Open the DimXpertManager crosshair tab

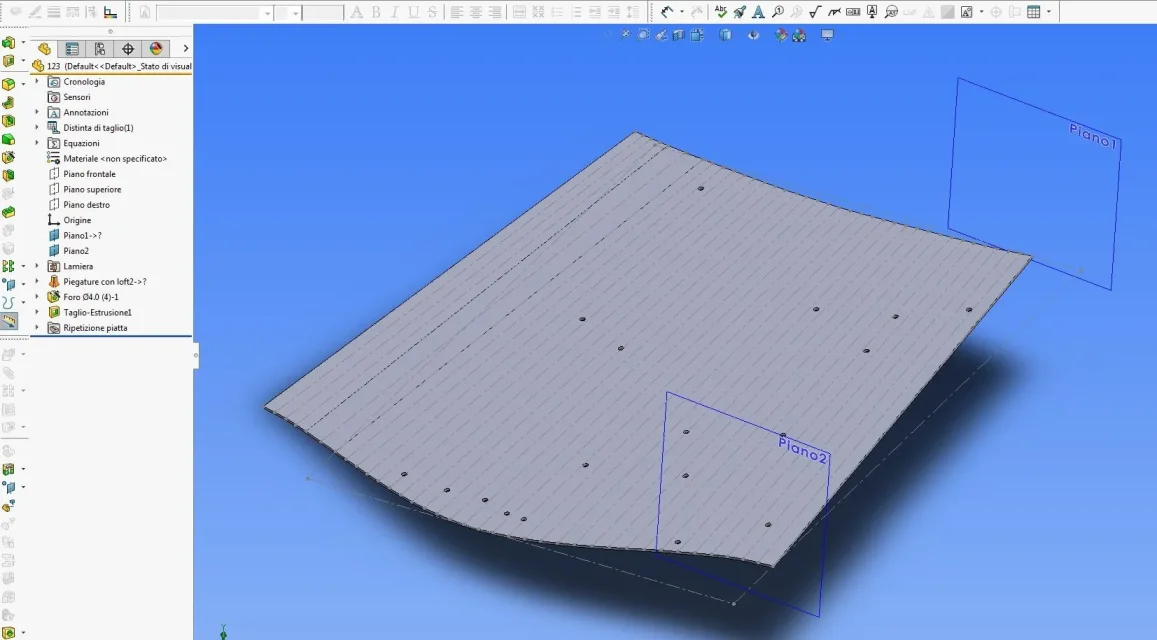[x=128, y=49]
